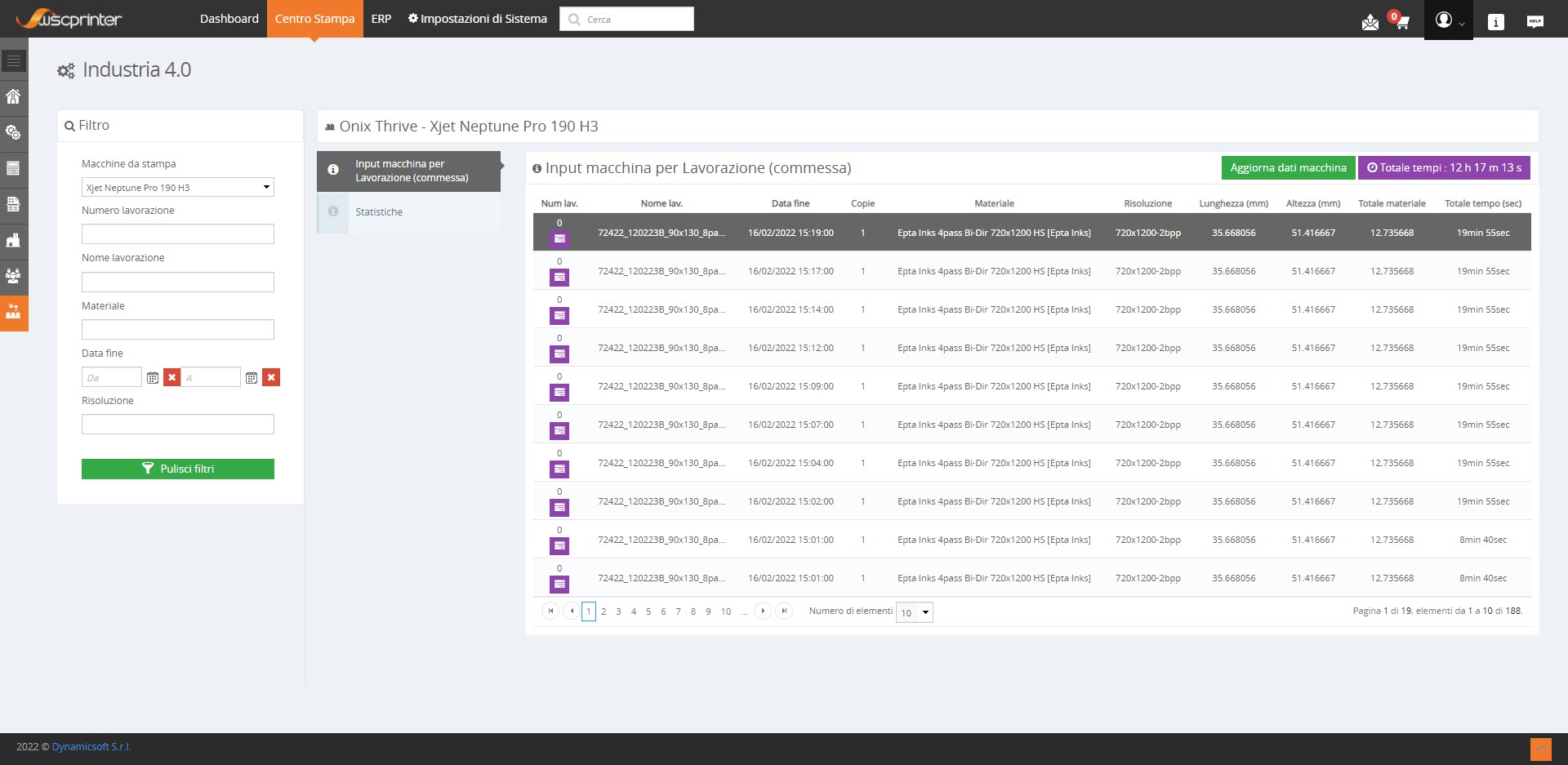Click Aggiorna dati macchina button
Image resolution: width=1568 pixels, height=765 pixels.
[1288, 168]
